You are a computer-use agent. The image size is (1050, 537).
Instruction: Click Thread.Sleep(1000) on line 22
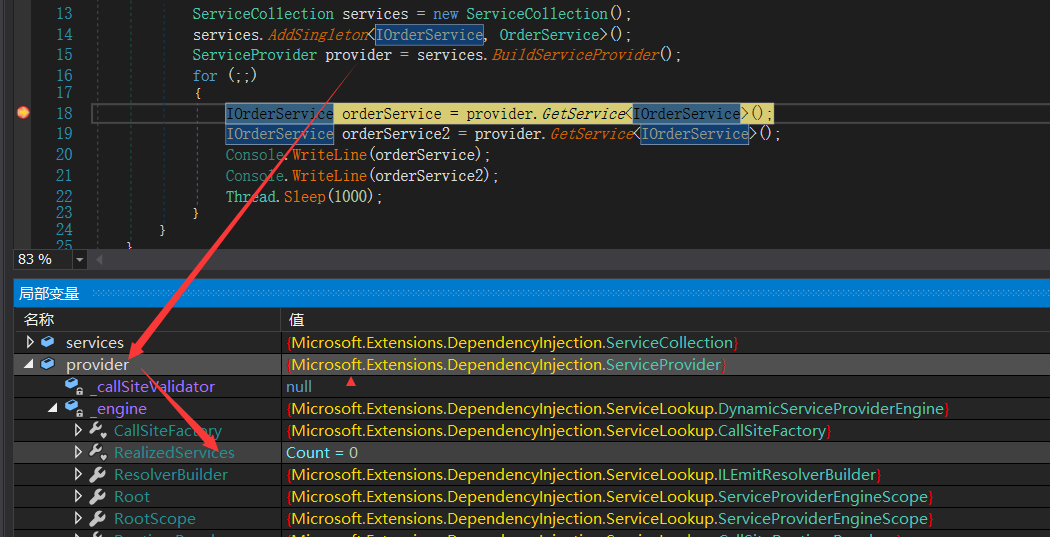coord(304,197)
